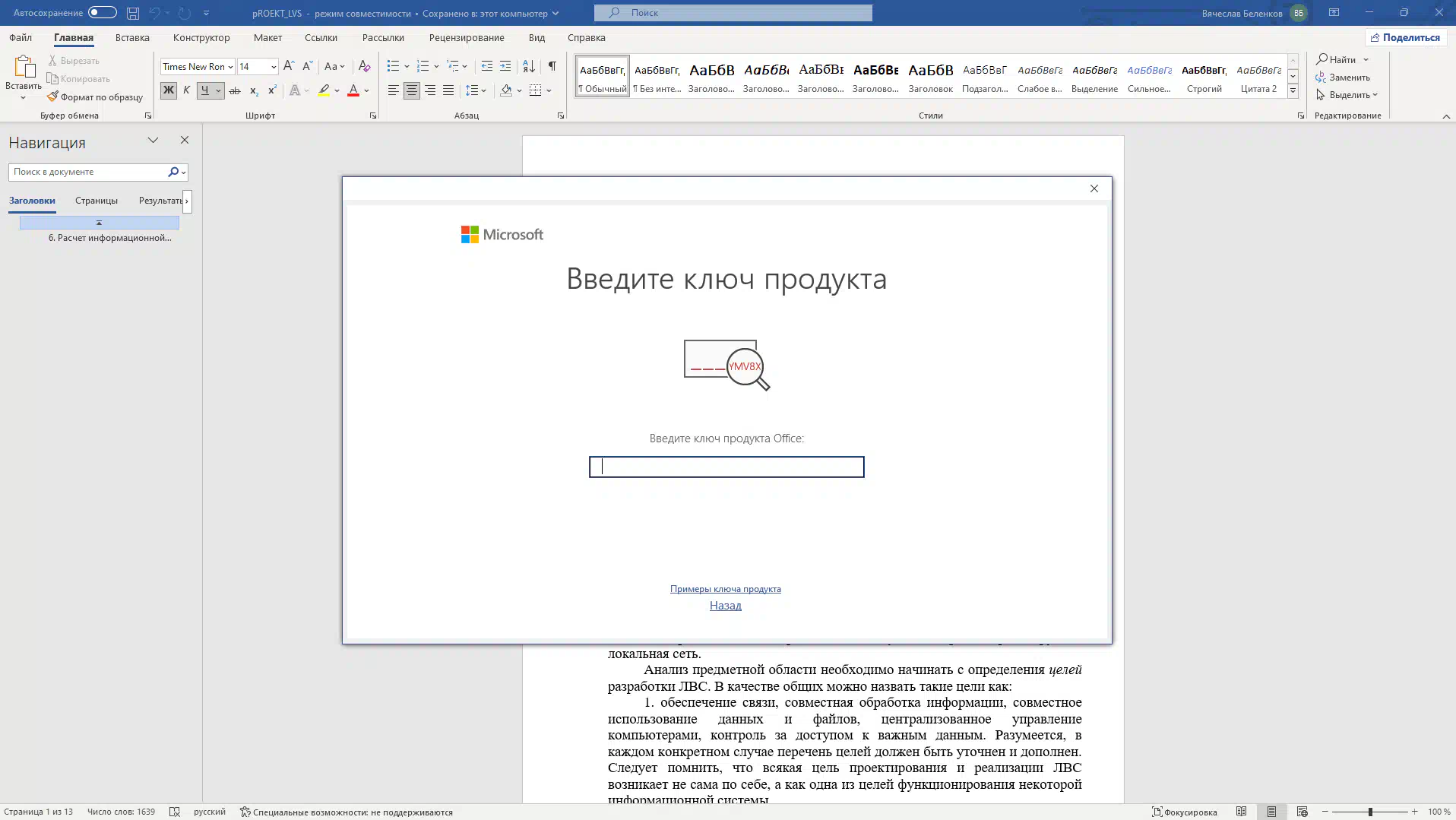Decrease font size with A-down icon
This screenshot has height=820, width=1456.
(x=307, y=66)
